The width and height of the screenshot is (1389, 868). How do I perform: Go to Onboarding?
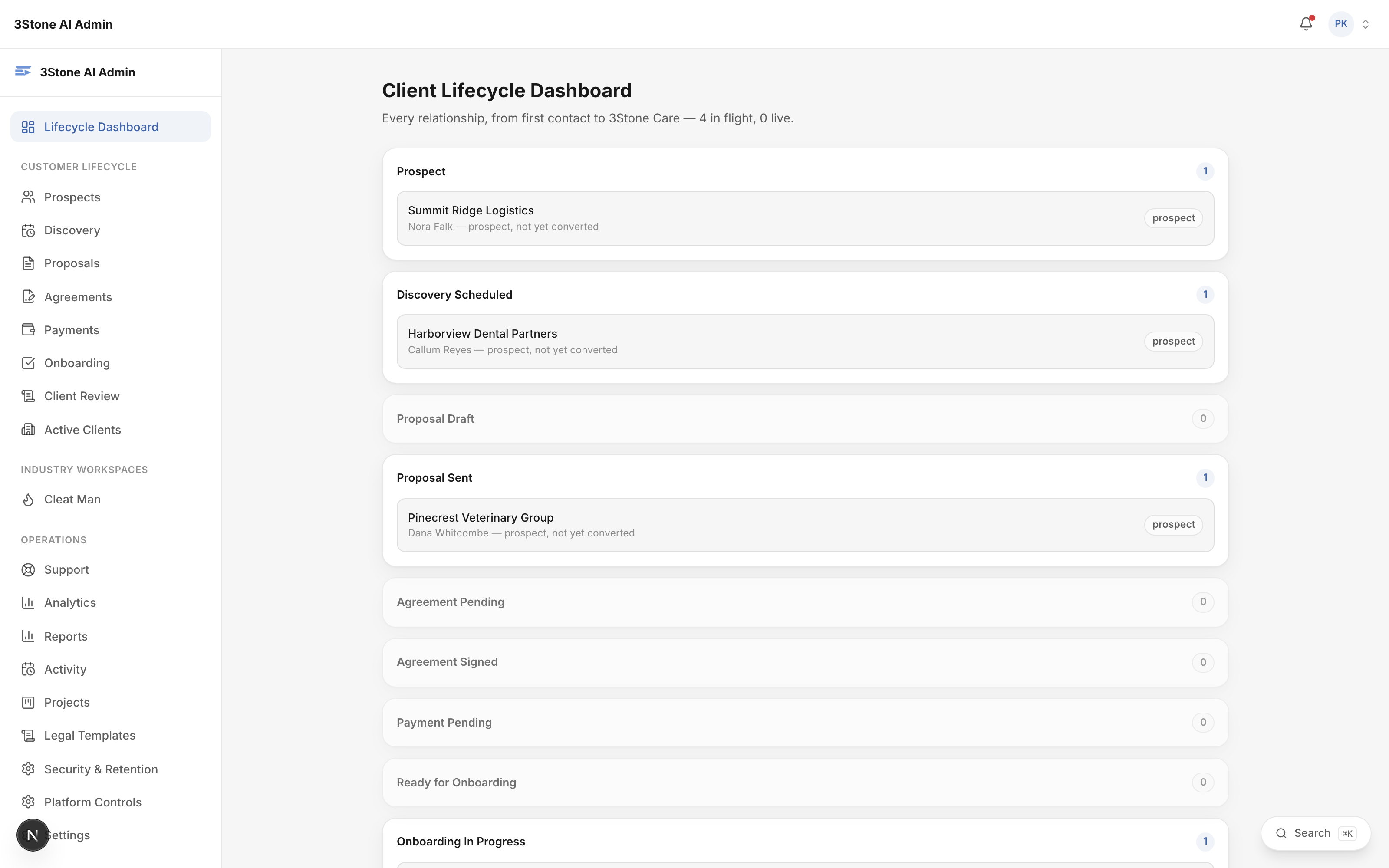point(110,363)
